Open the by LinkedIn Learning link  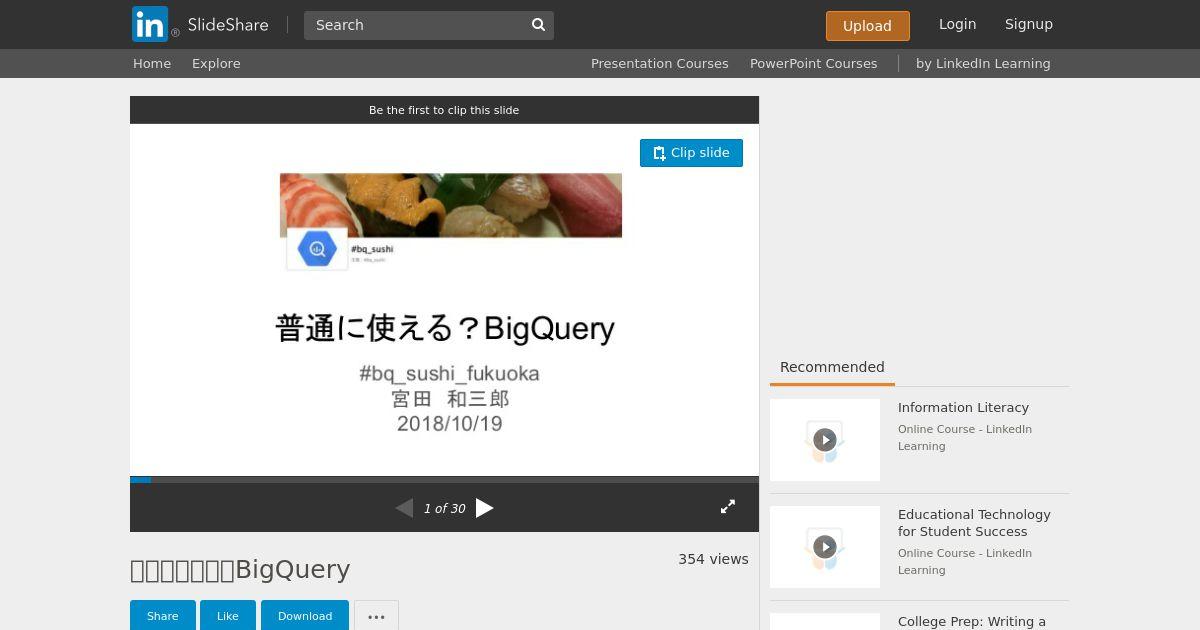983,63
